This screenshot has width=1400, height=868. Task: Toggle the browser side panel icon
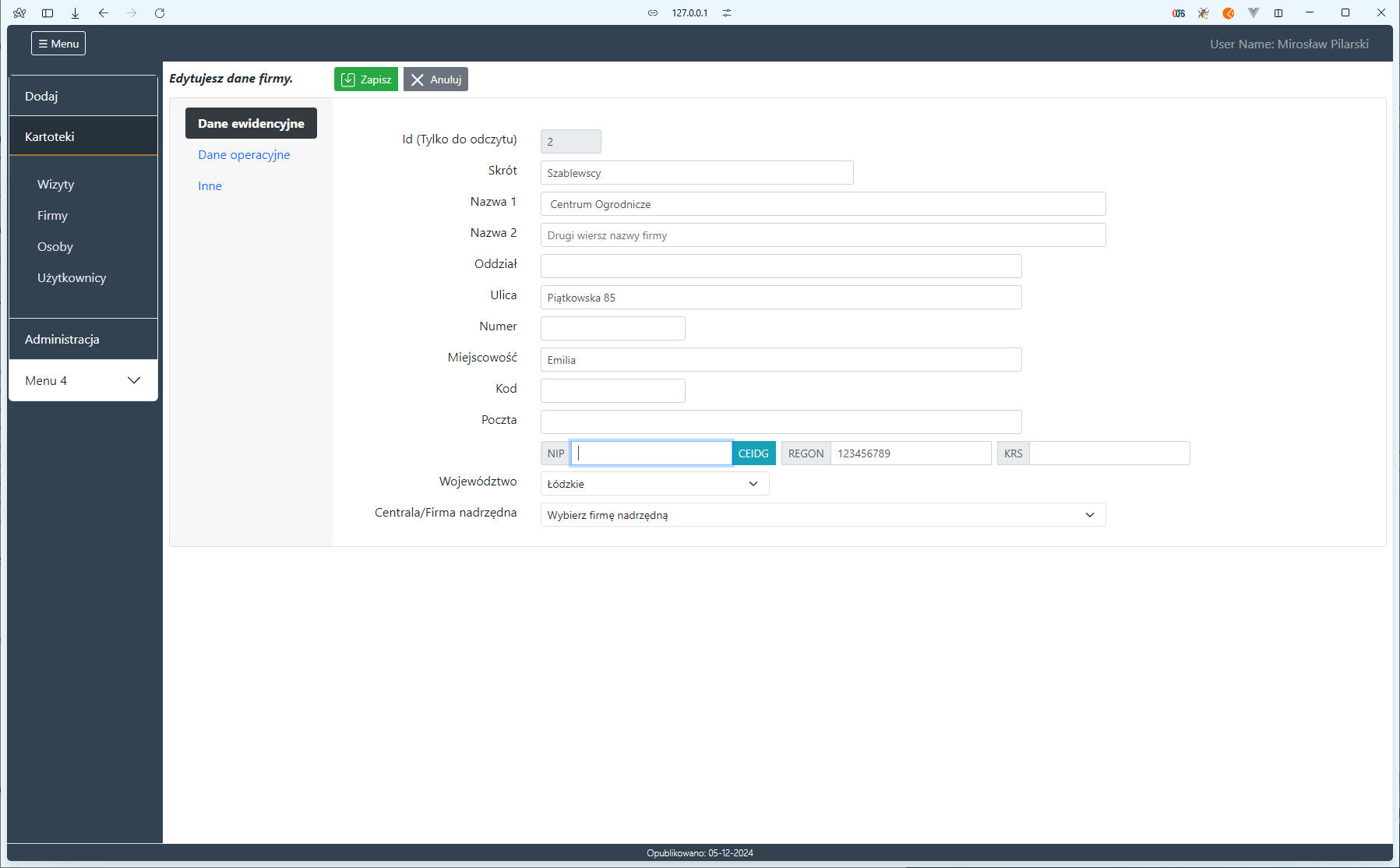(48, 12)
